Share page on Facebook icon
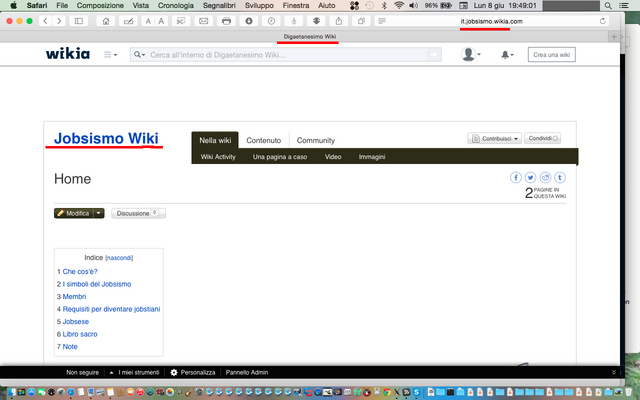This screenshot has height=400, width=640. click(x=516, y=178)
